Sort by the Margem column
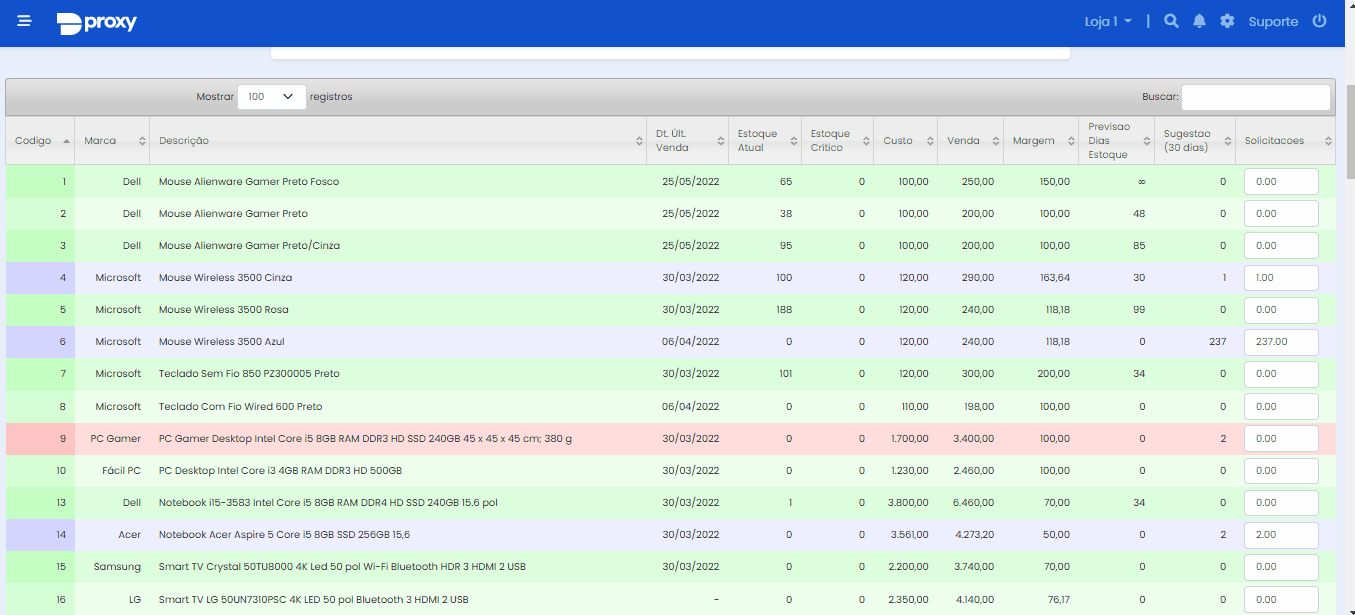1355x615 pixels. tap(1041, 141)
